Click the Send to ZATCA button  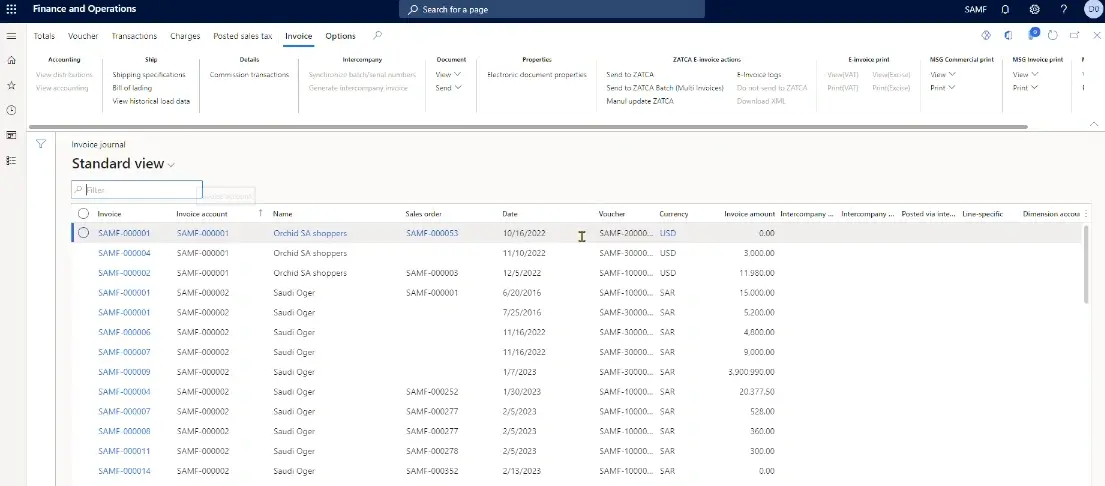(632, 75)
